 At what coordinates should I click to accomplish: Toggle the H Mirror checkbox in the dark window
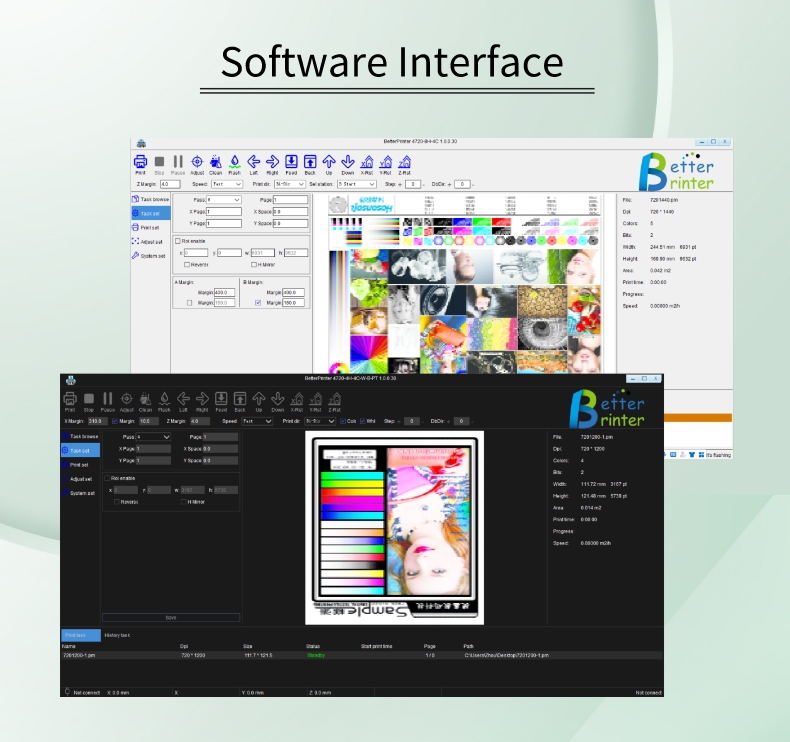tap(184, 501)
